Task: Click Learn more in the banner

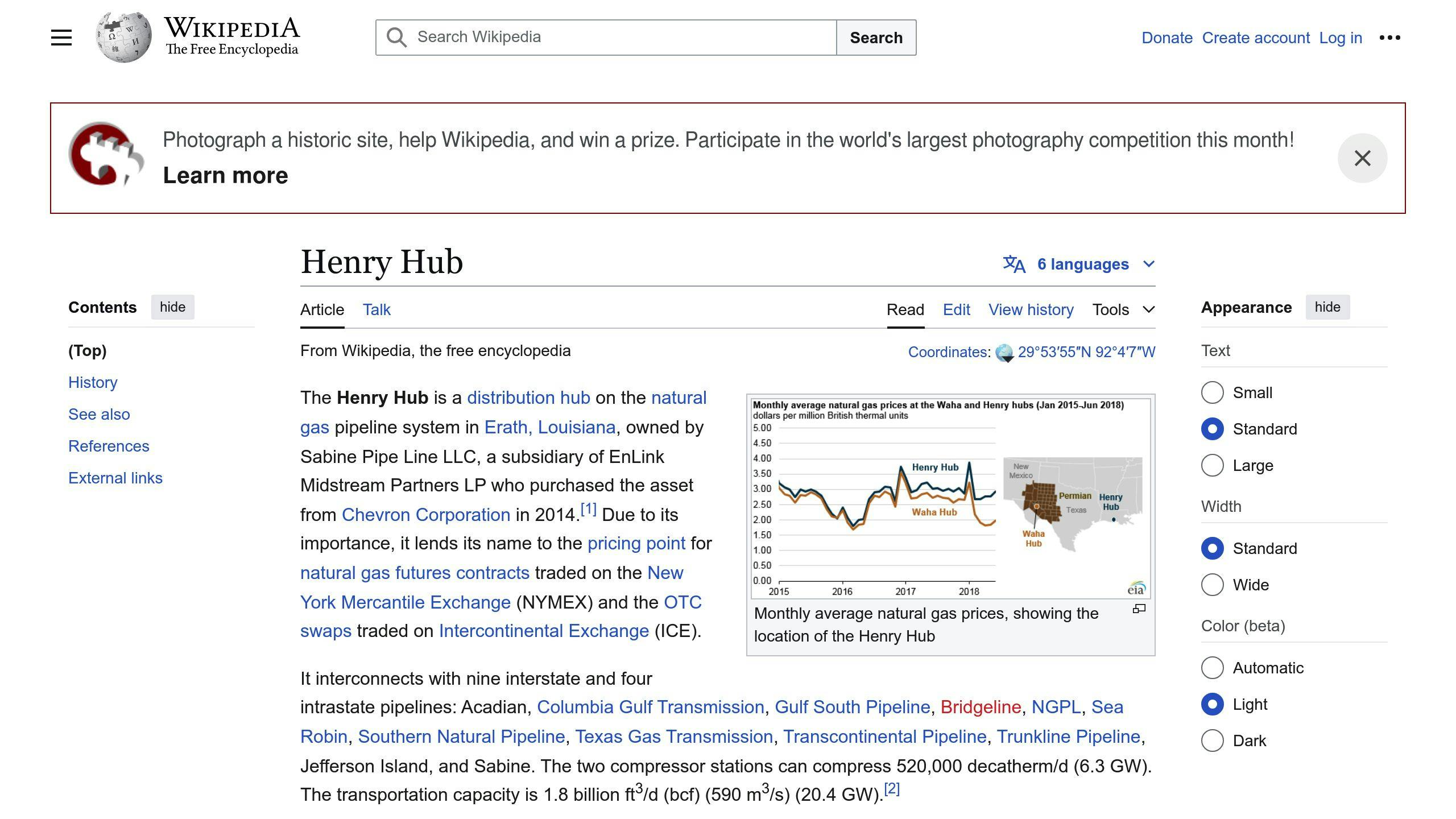Action: [225, 175]
